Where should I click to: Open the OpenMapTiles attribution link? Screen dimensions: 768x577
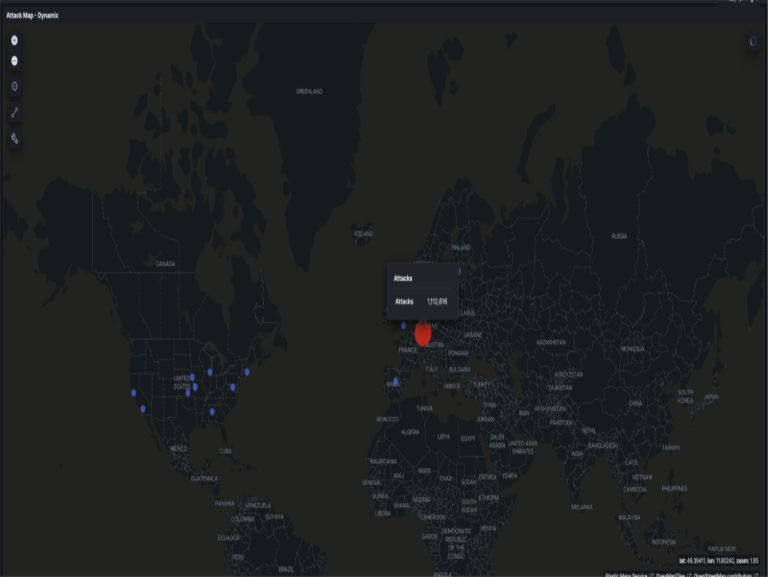coord(672,573)
